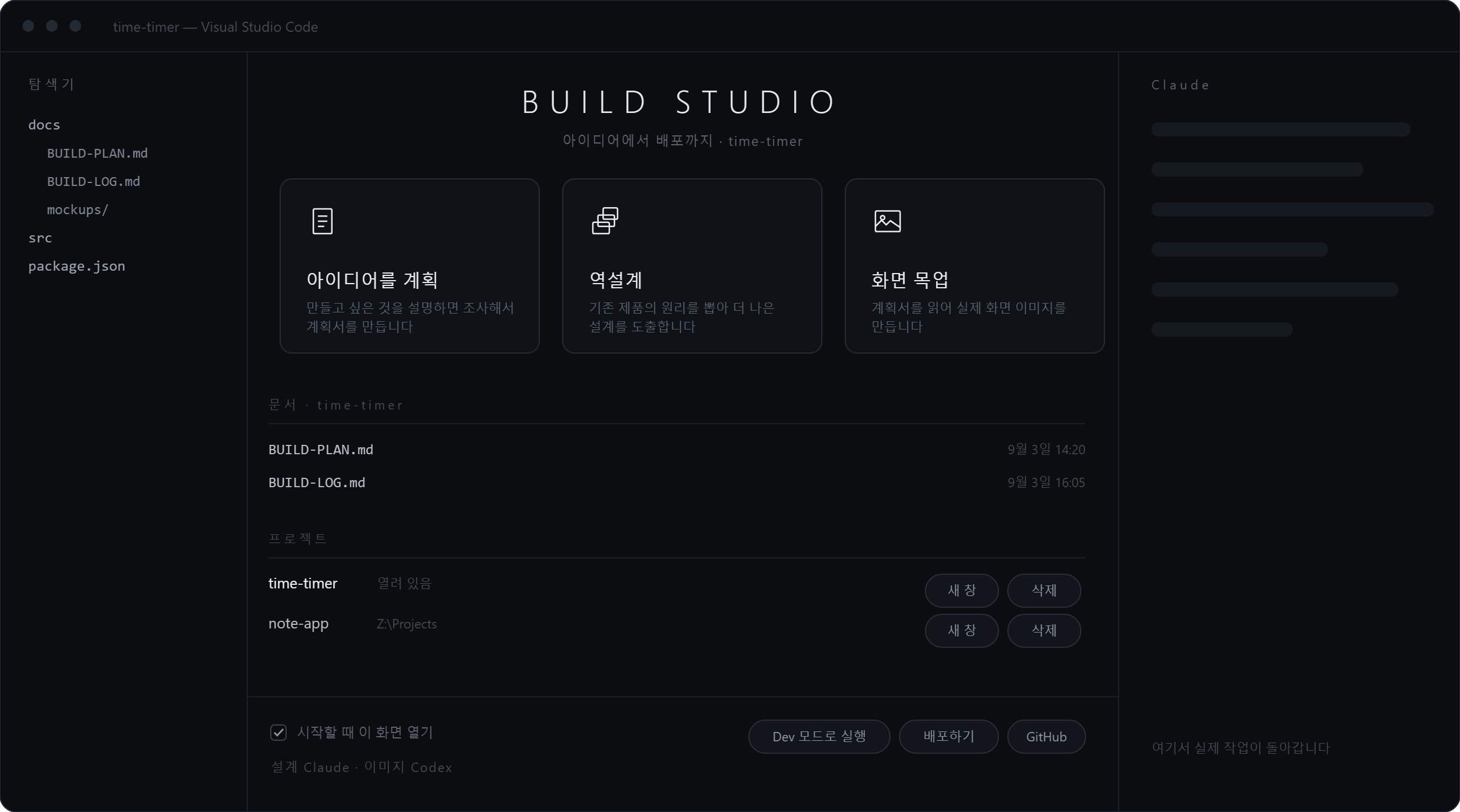This screenshot has height=812, width=1460.
Task: Click the 아이디어에서 배포까지 · time-timer subtitle
Action: (x=683, y=141)
